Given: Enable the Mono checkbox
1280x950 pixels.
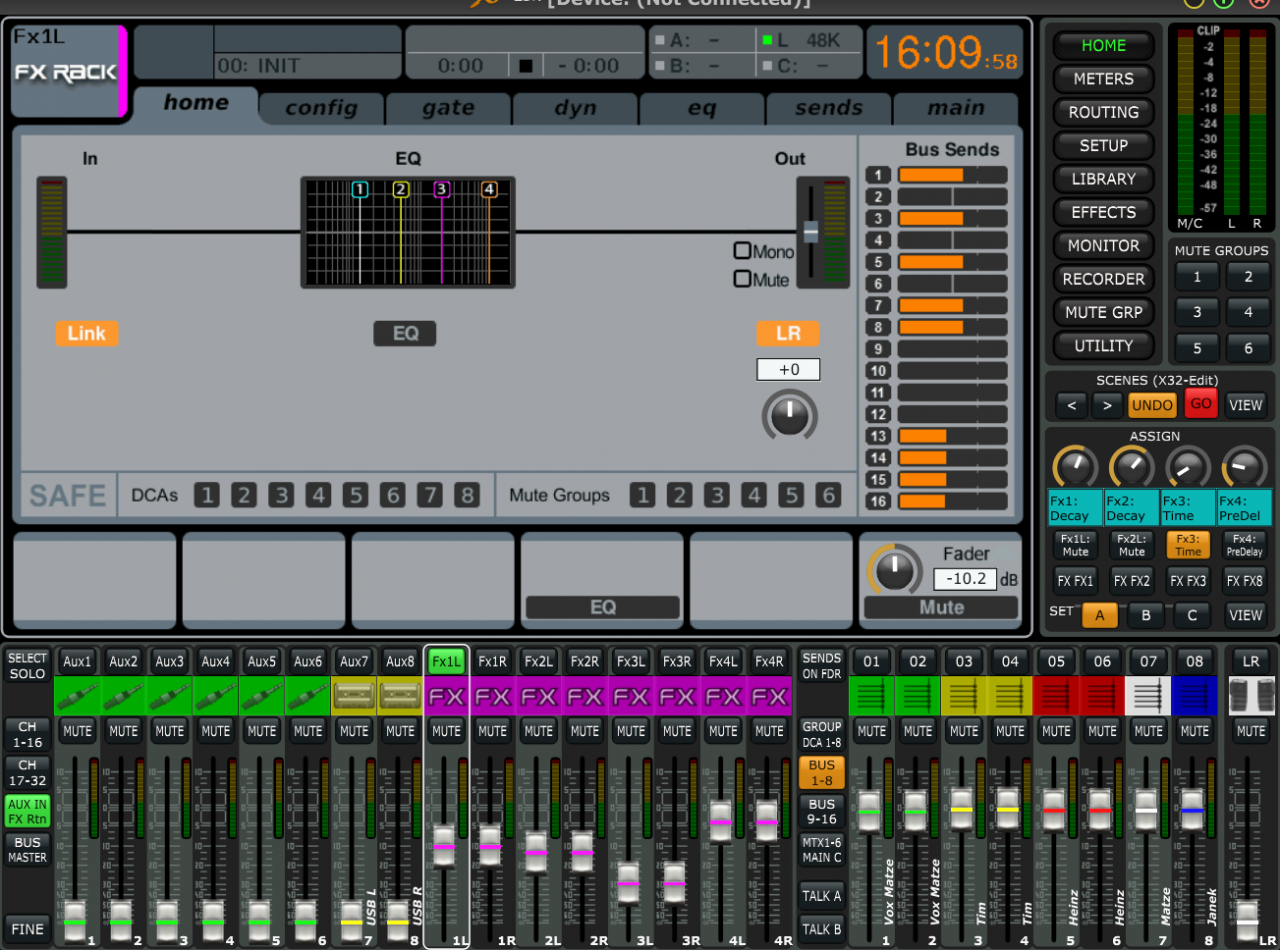Looking at the screenshot, I should (742, 251).
